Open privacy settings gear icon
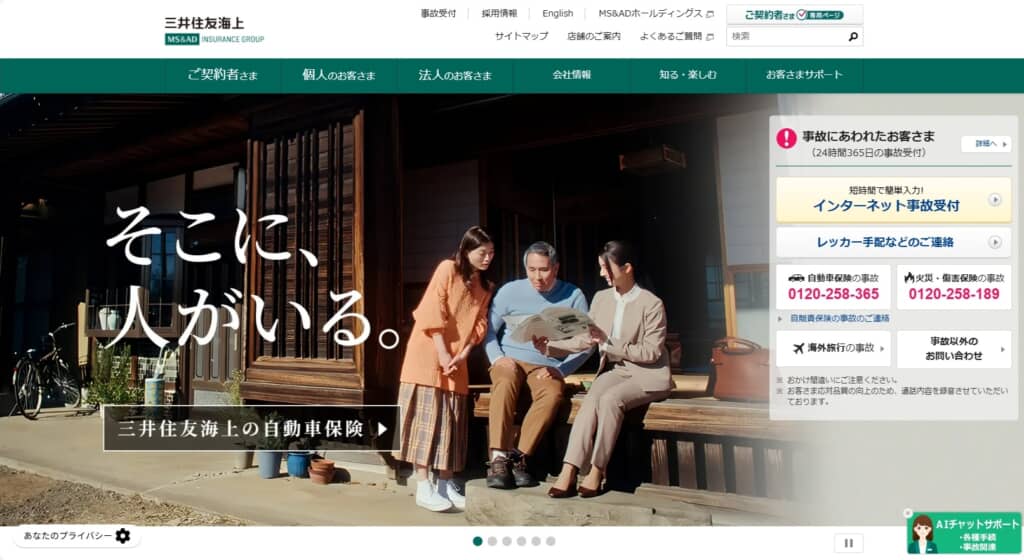Viewport: 1024px width, 560px height. tap(123, 536)
